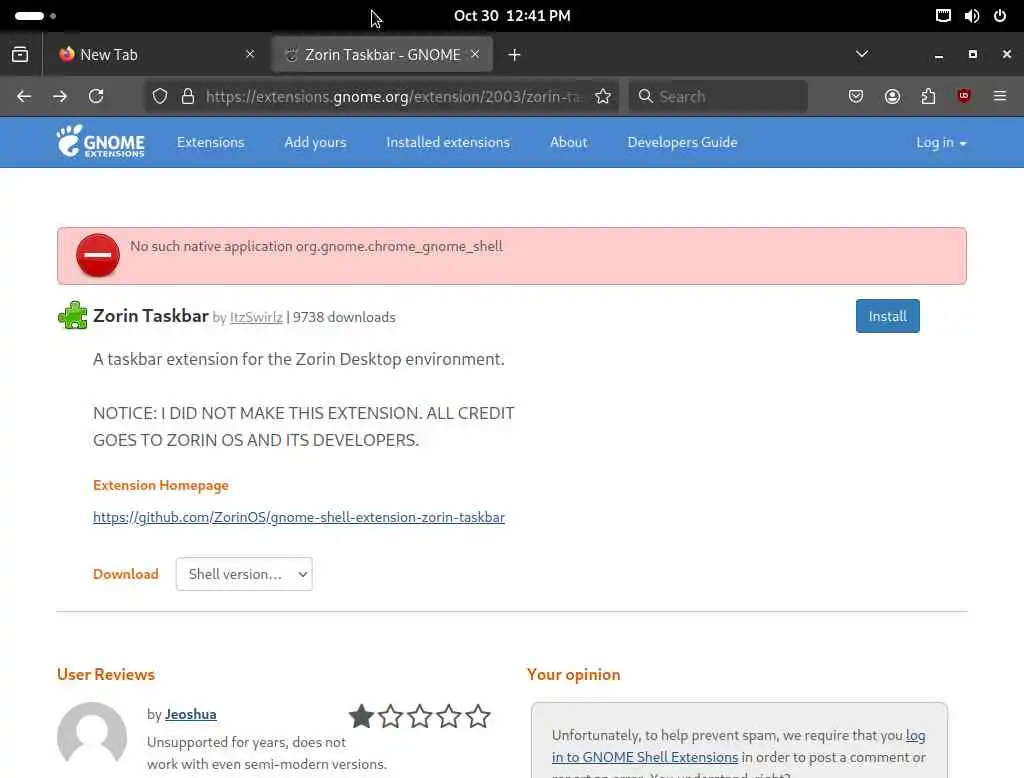Click the screen indicator in top bar

pyautogui.click(x=943, y=16)
